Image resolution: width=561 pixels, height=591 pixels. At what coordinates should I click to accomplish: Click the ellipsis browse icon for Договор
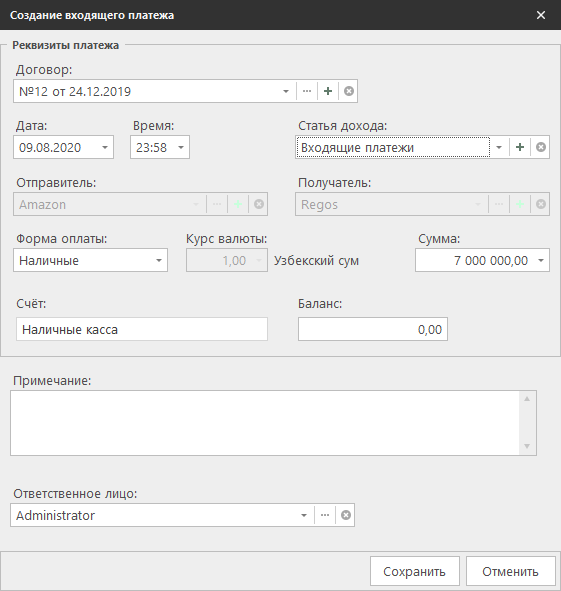307,91
